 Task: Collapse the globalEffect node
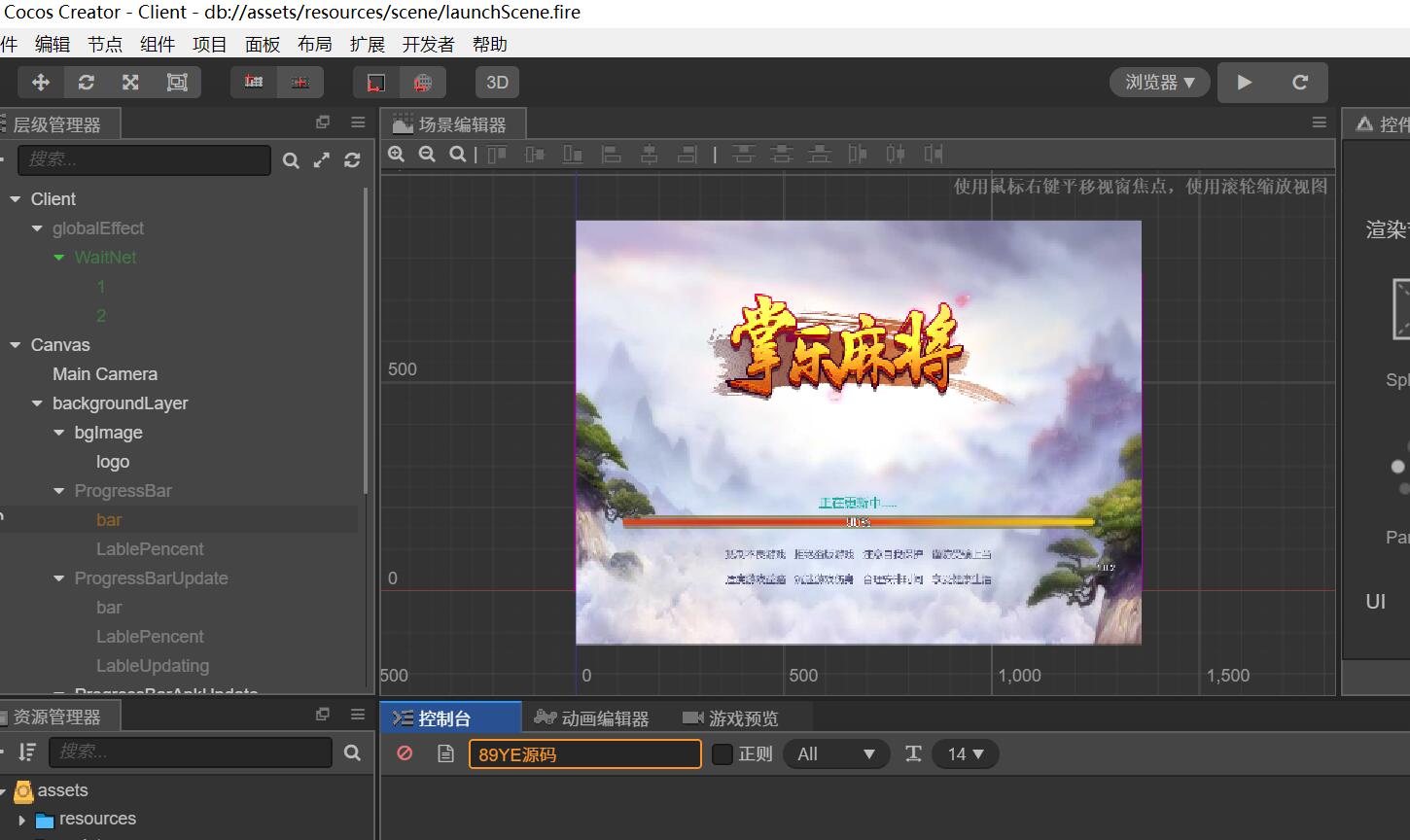click(37, 228)
